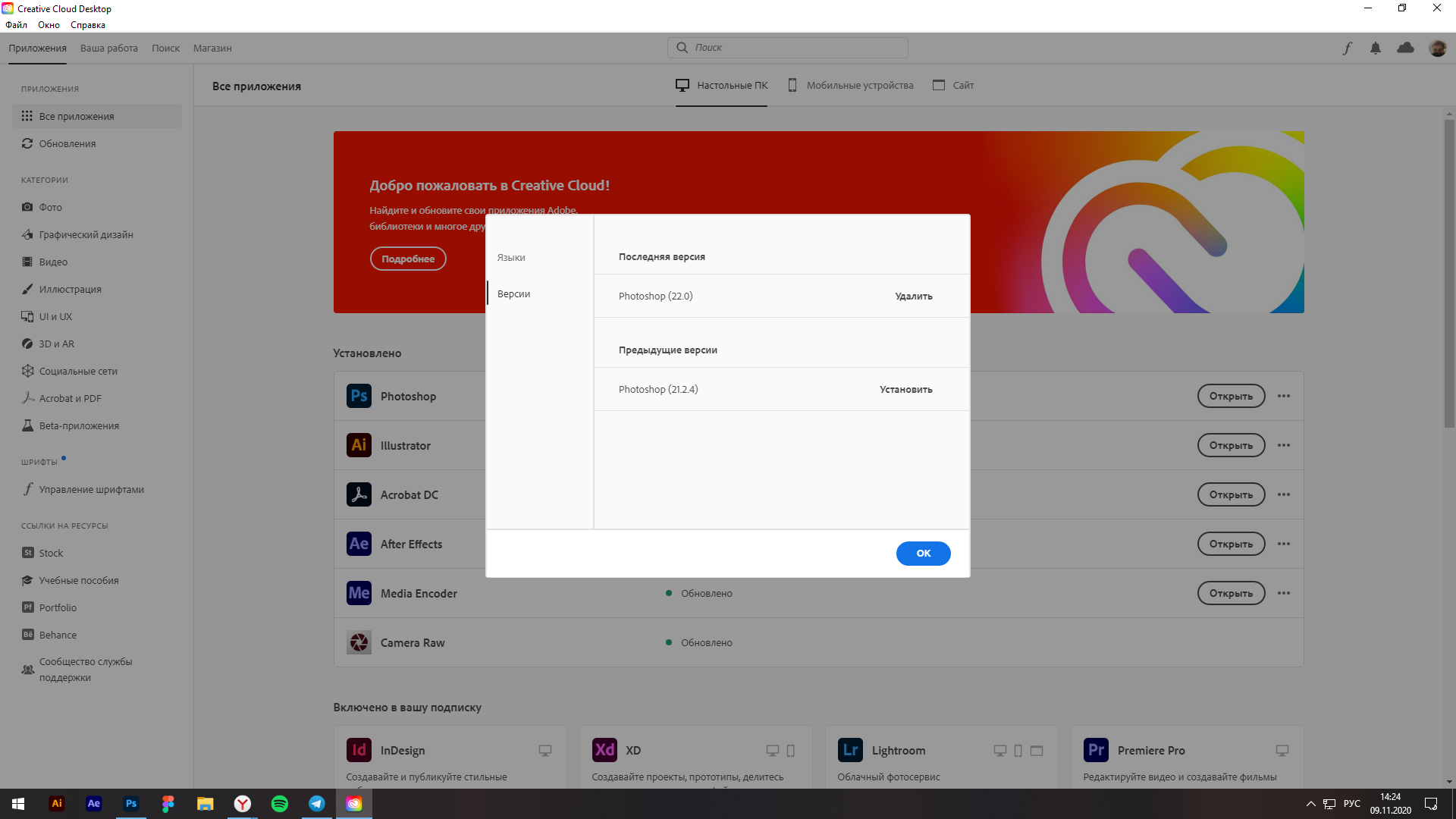Launch Illustrator from the Windows taskbar
Viewport: 1456px width, 819px height.
[x=56, y=804]
